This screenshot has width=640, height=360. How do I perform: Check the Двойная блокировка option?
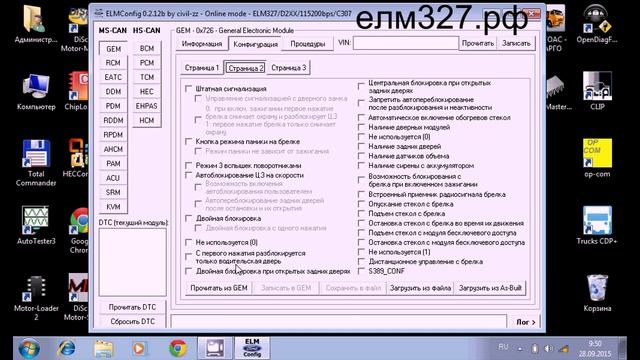click(x=189, y=218)
